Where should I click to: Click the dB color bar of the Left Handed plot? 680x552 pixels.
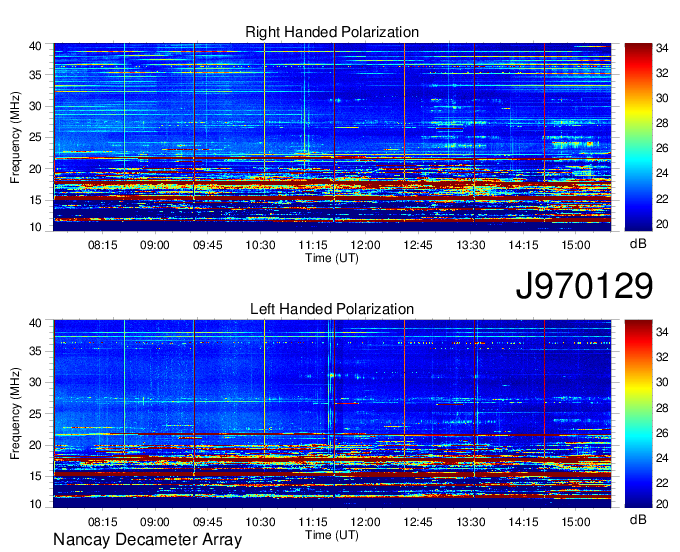(x=638, y=414)
